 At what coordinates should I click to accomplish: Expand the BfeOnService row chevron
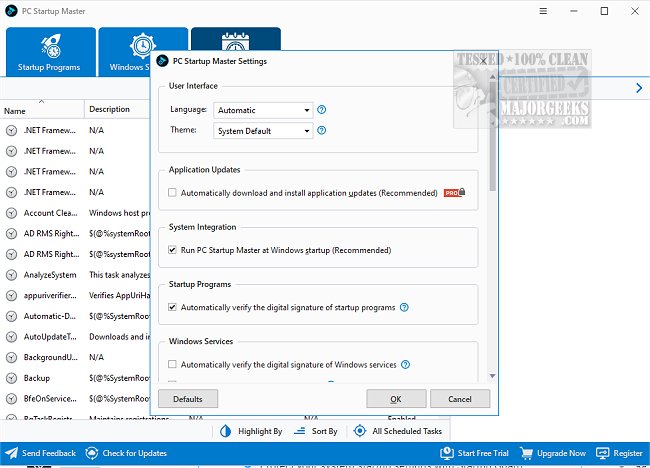pos(12,399)
